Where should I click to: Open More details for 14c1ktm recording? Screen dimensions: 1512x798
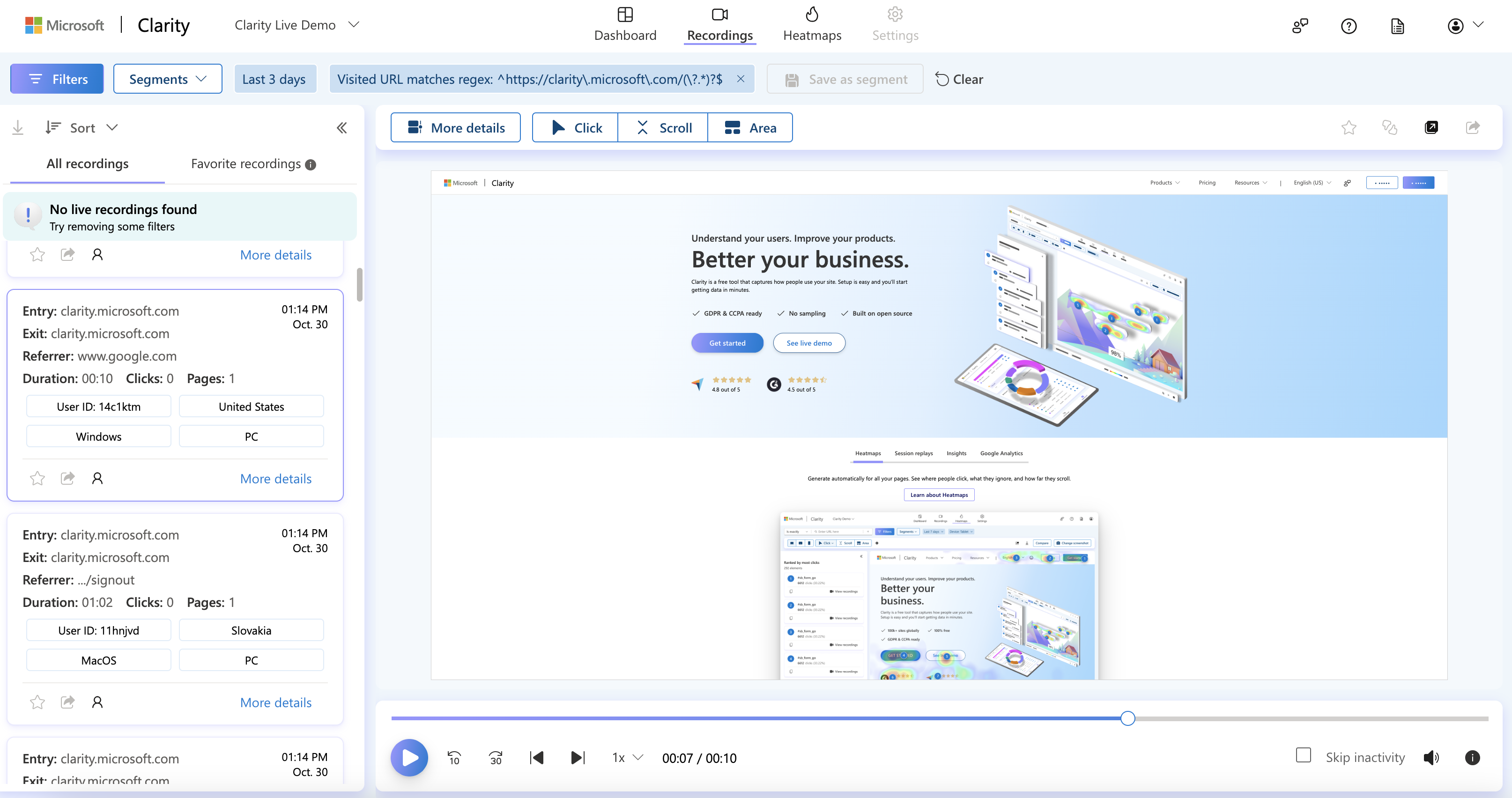pyautogui.click(x=276, y=478)
